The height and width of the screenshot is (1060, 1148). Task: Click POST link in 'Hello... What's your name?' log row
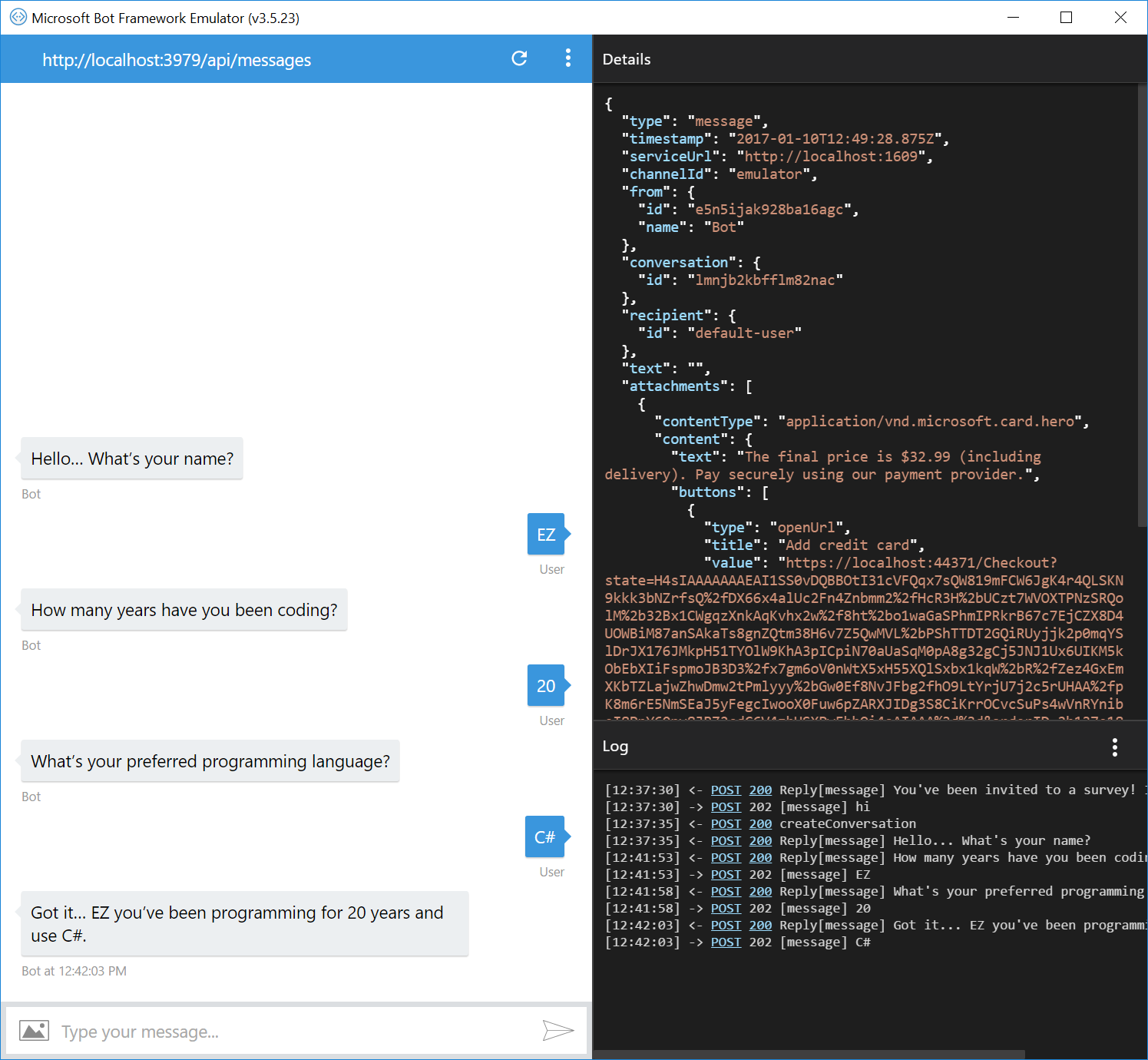[726, 840]
